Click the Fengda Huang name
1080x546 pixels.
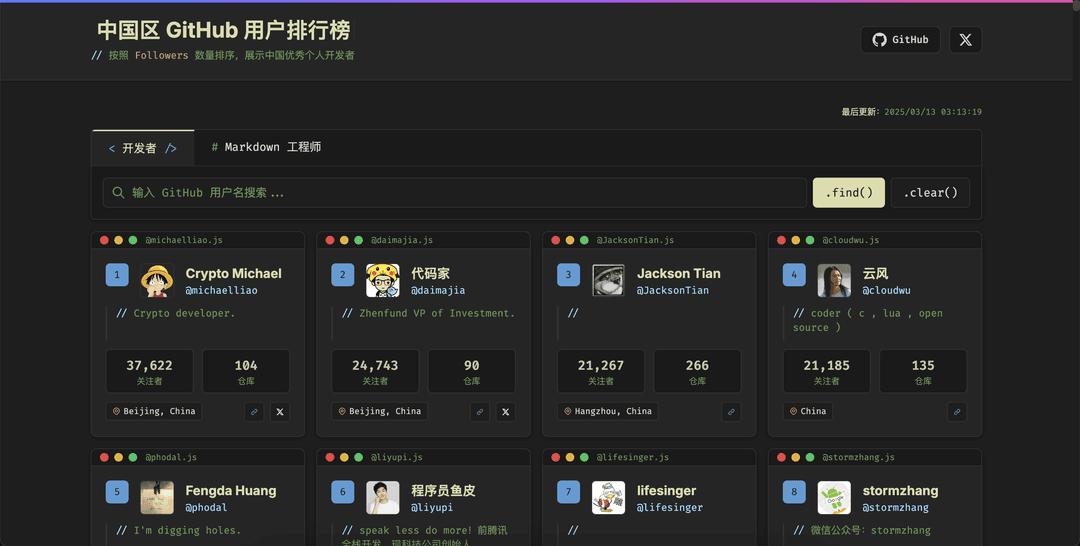pos(230,490)
